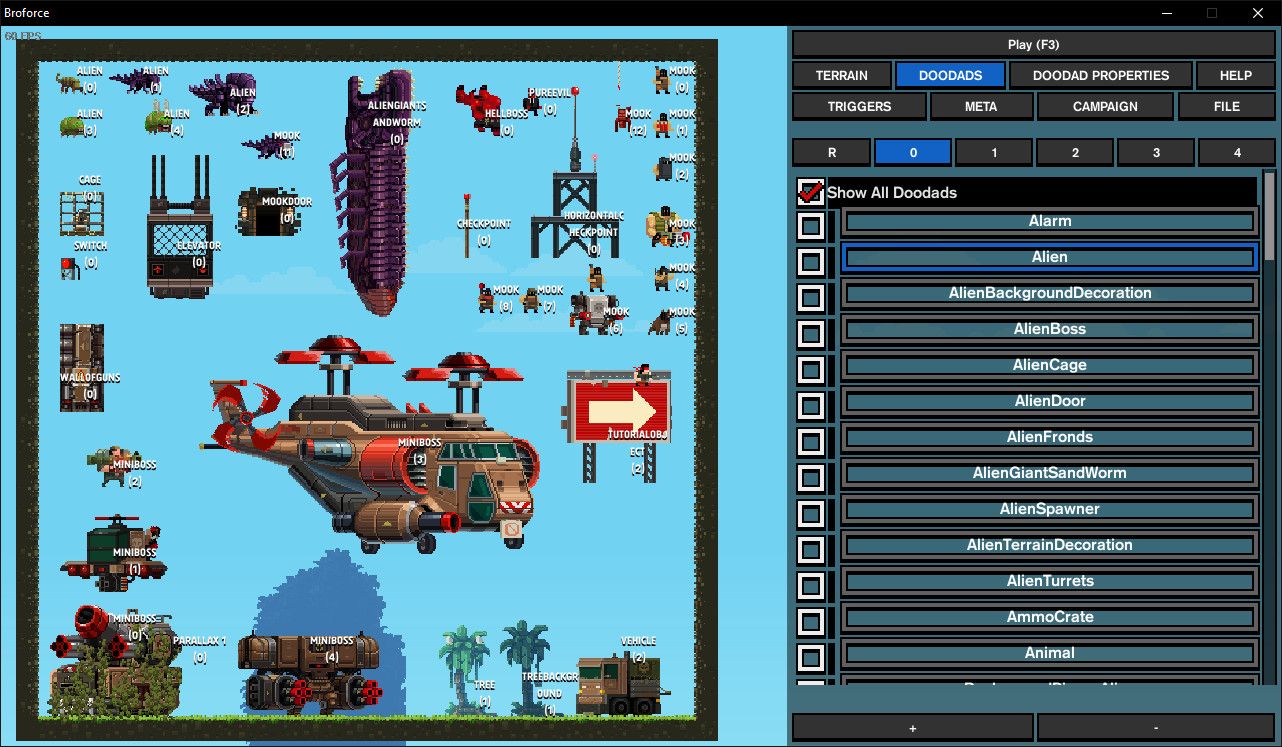
Task: Click the Play (F3) button
Action: coord(1033,44)
